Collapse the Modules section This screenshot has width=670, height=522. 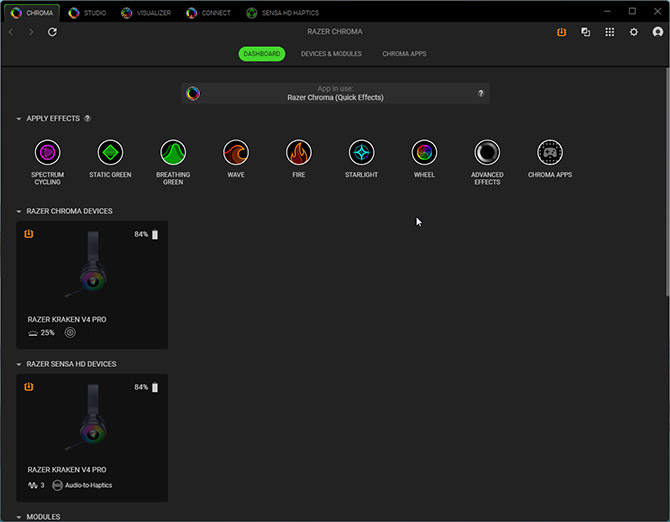[x=19, y=517]
